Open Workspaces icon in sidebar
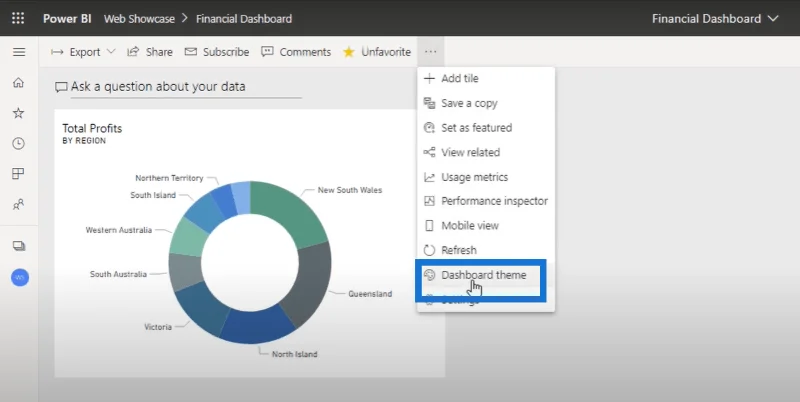The height and width of the screenshot is (402, 800). point(19,246)
